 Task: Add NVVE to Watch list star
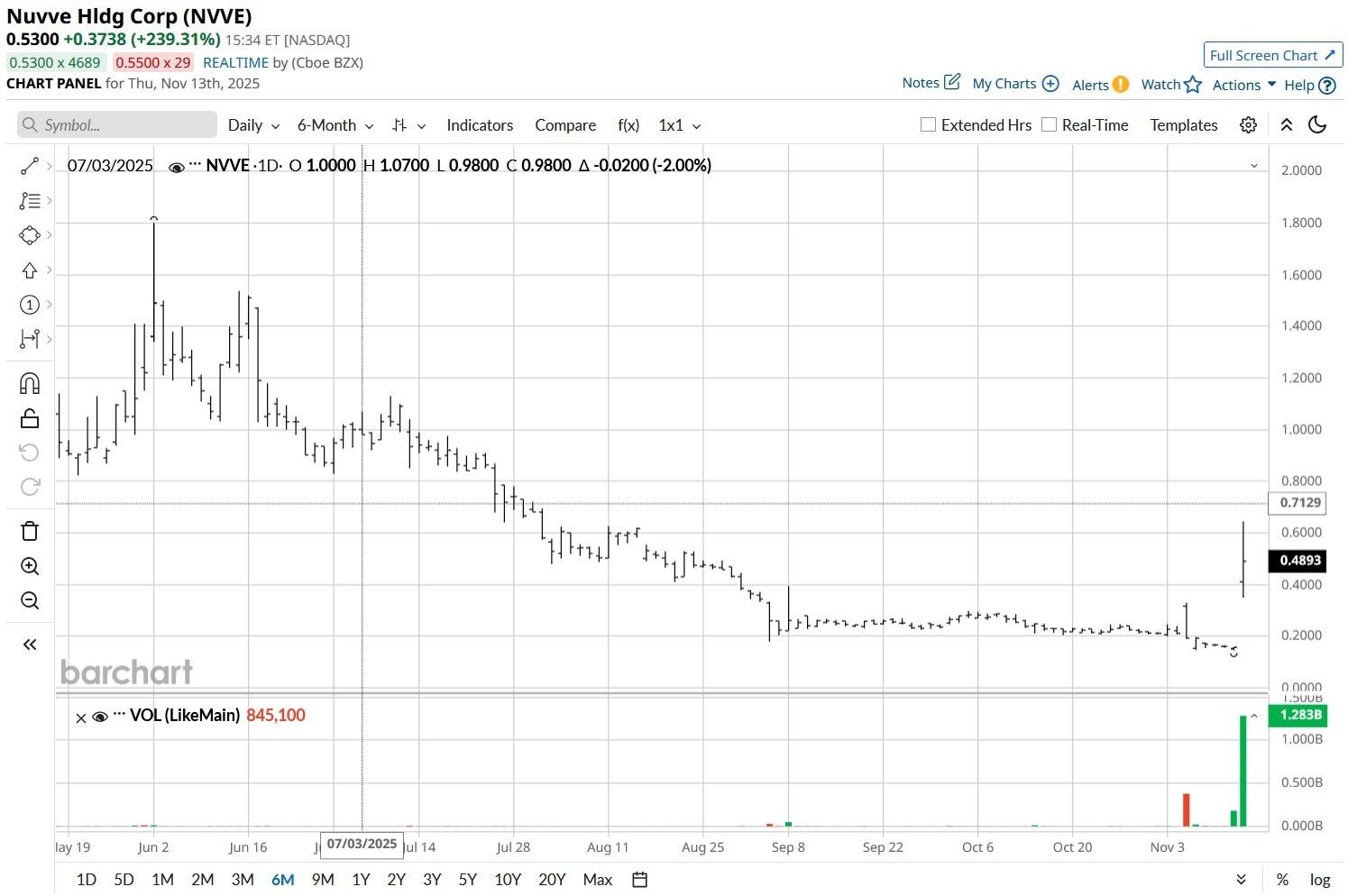click(x=1171, y=85)
